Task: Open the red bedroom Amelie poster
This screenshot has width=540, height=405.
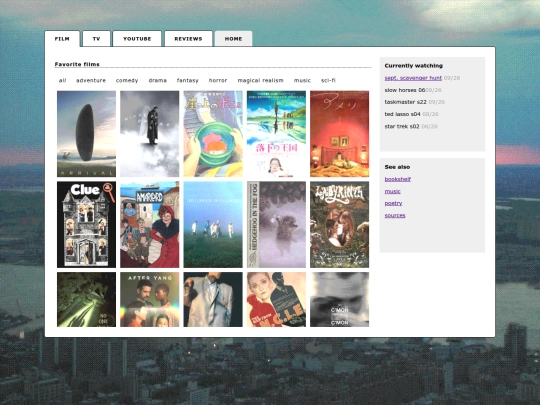Action: pos(340,134)
